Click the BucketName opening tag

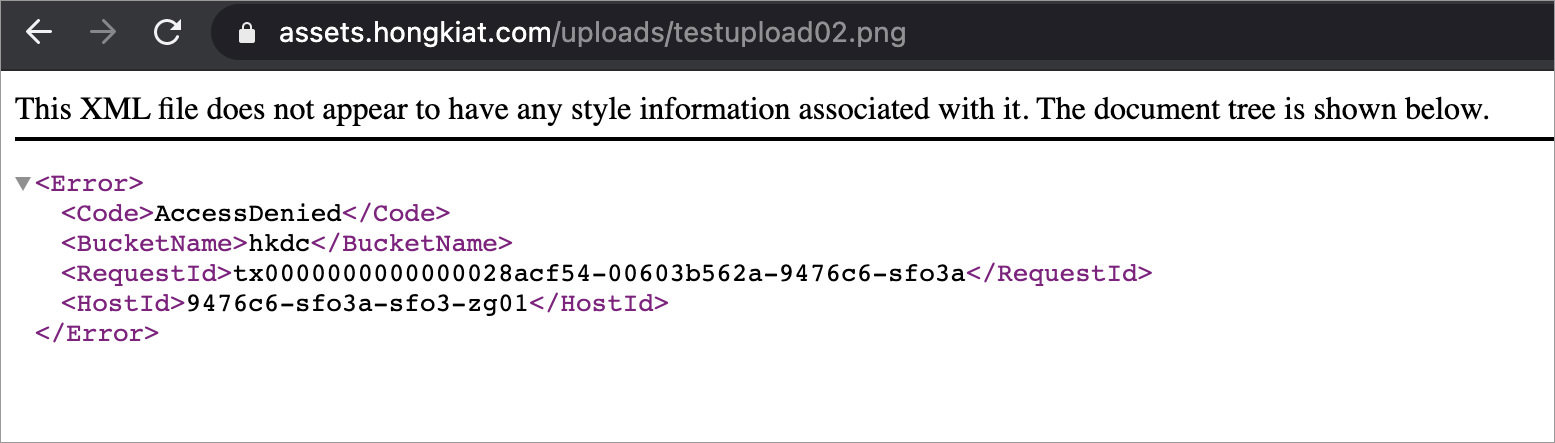point(153,244)
